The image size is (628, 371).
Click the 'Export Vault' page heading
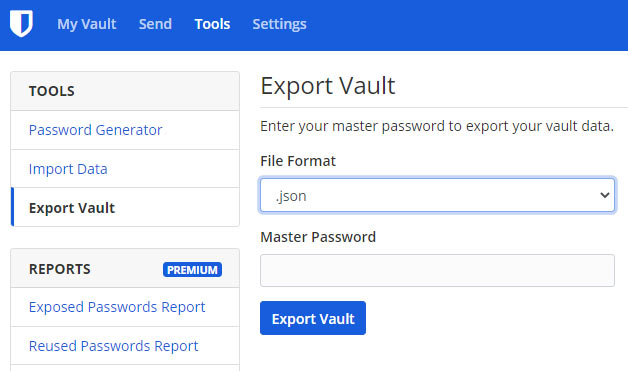pos(328,86)
